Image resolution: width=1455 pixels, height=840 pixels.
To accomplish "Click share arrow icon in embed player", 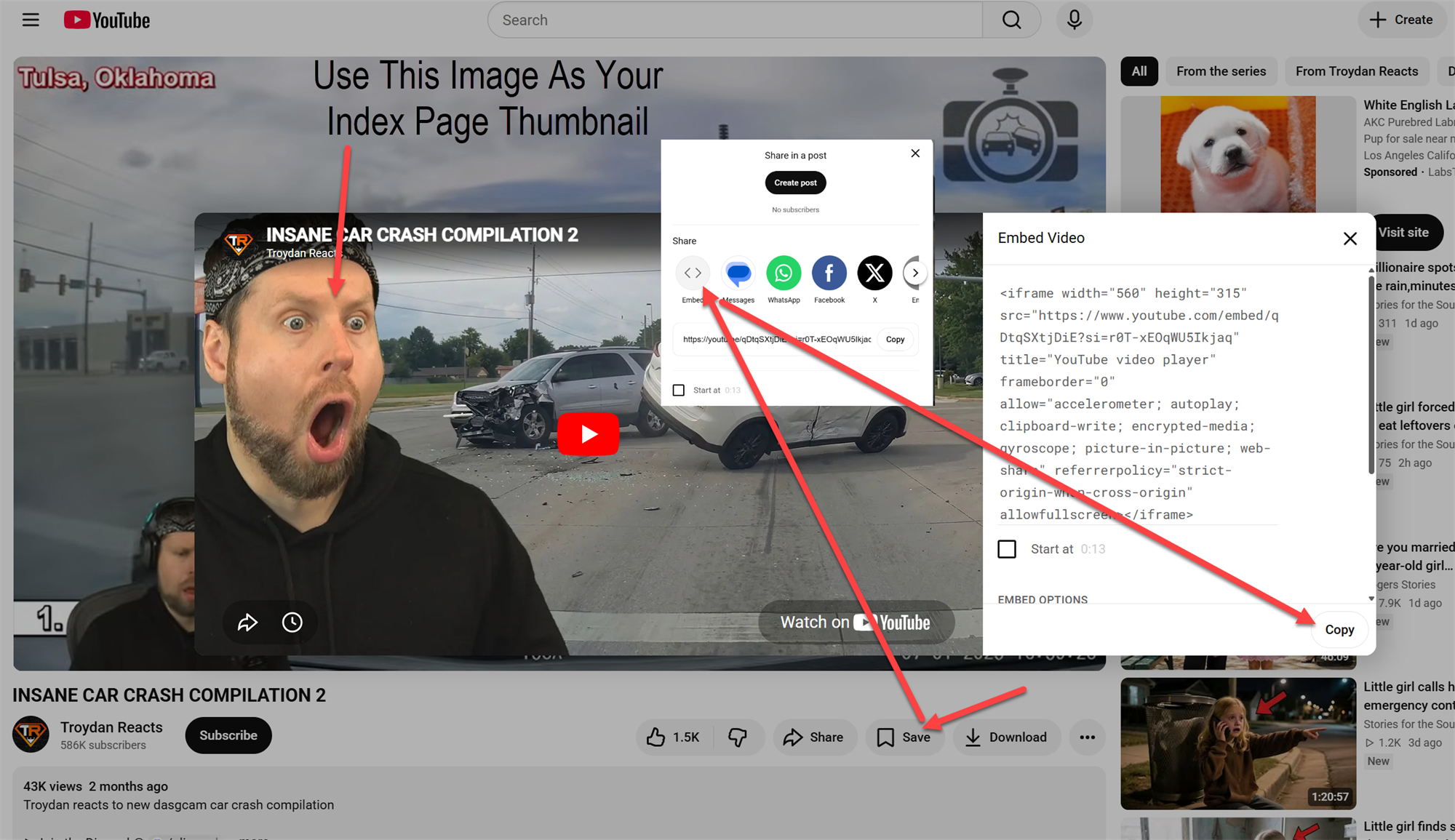I will (247, 622).
